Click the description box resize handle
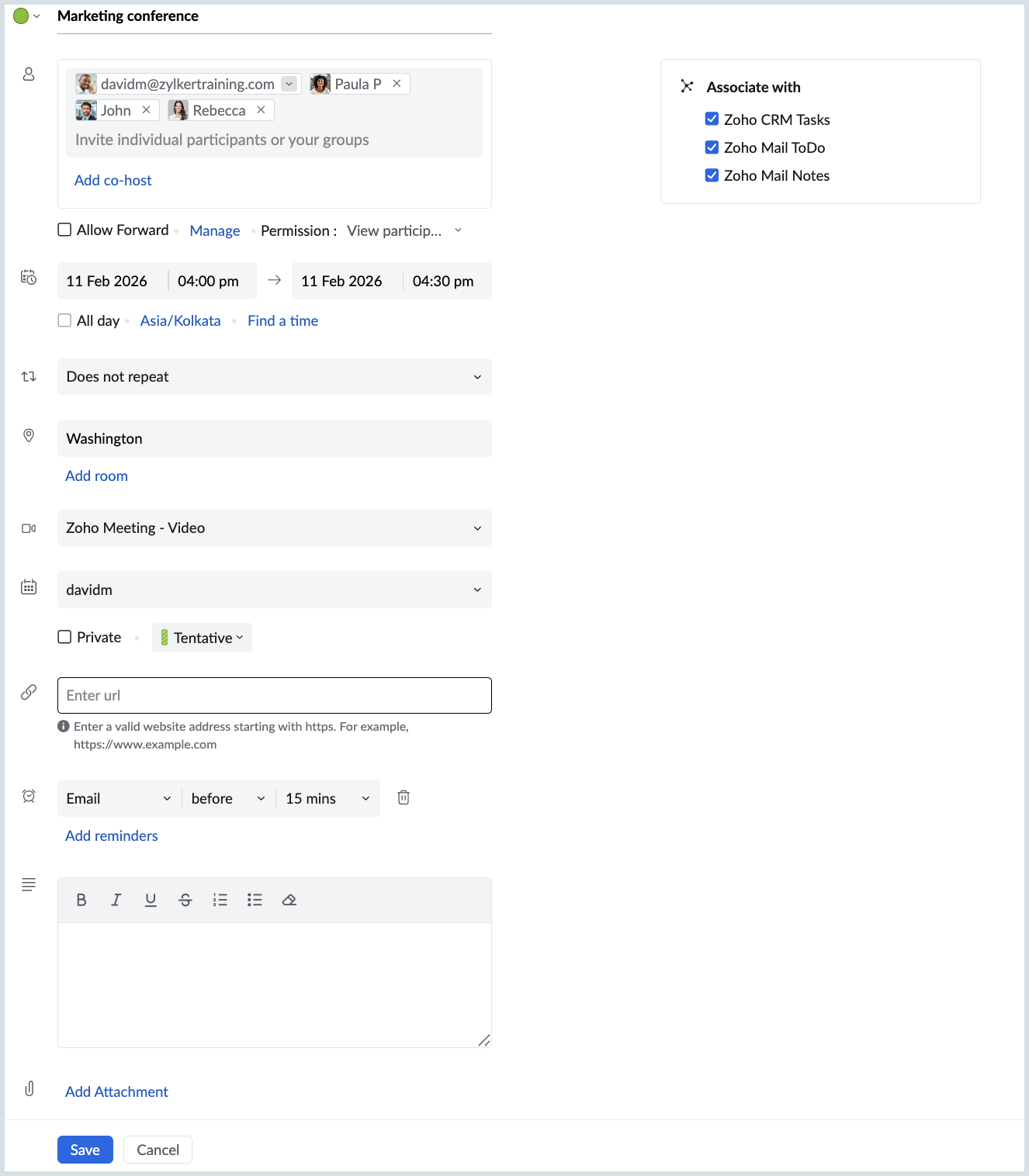Screen dimensions: 1029x1176 tap(484, 1040)
